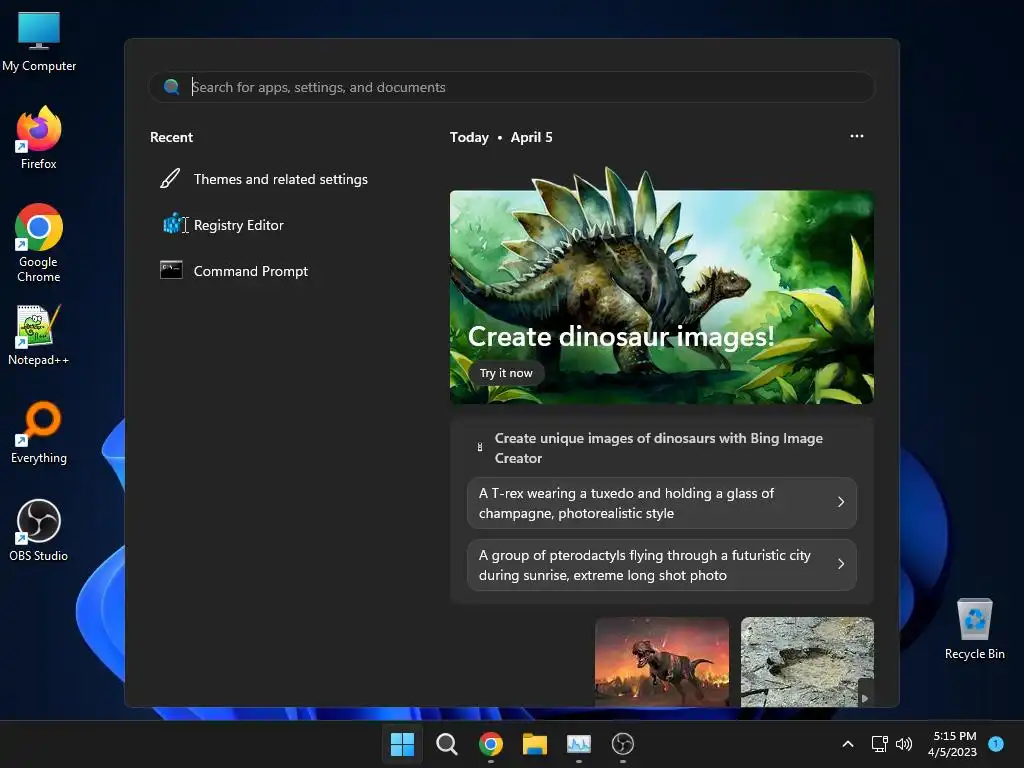Open the three-dots more options menu
The height and width of the screenshot is (768, 1024).
click(857, 136)
